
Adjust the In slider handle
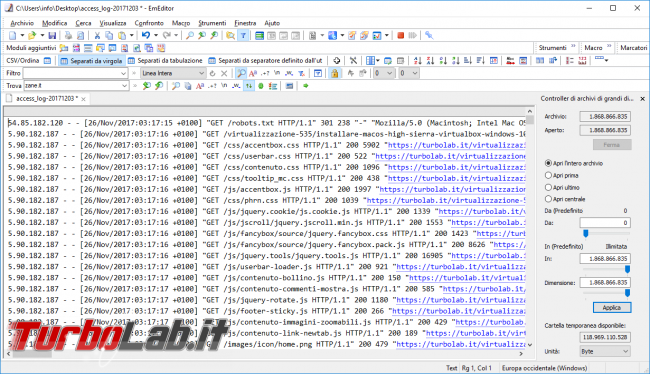point(627,270)
